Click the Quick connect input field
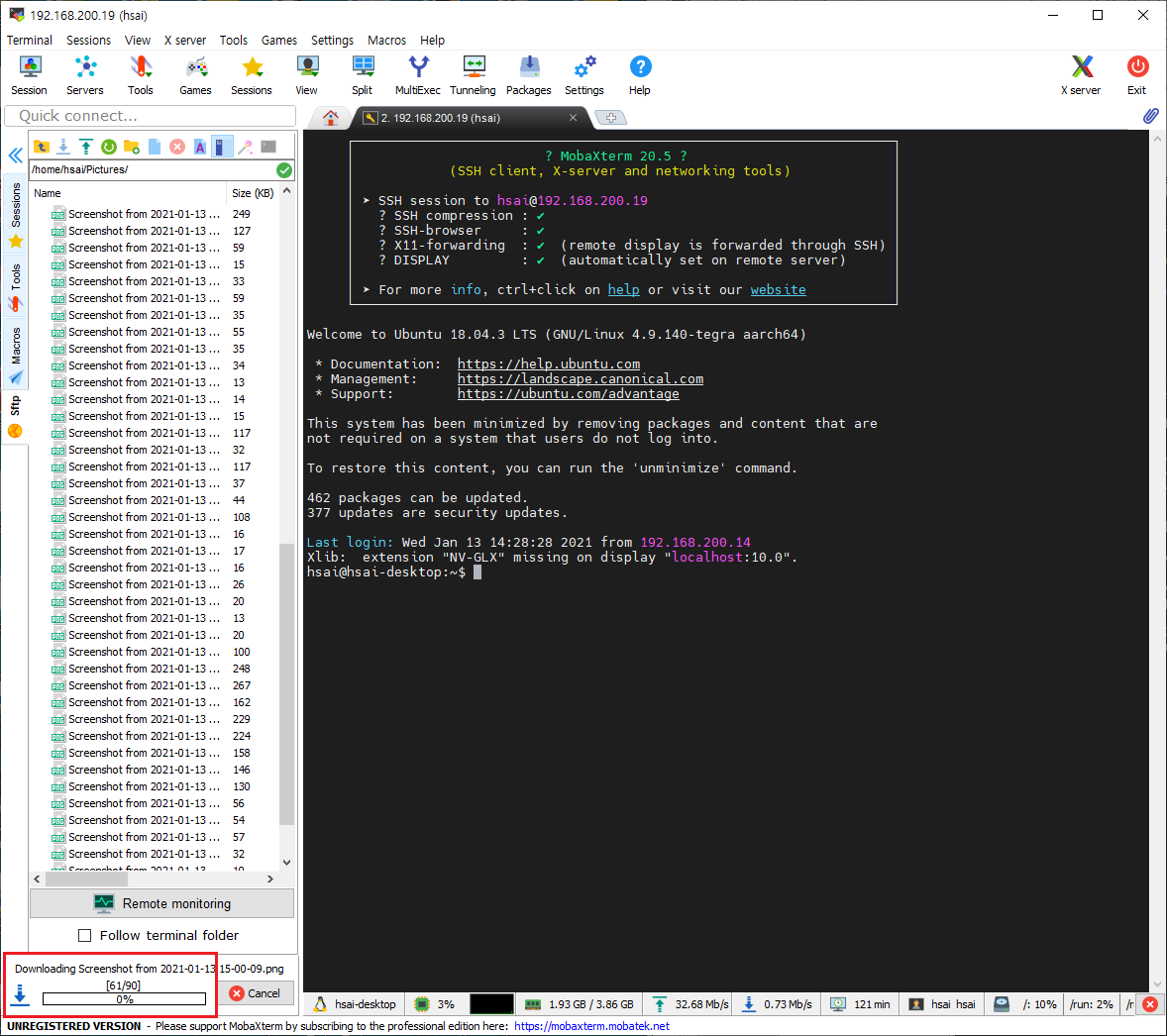The image size is (1167, 1036). 151,116
